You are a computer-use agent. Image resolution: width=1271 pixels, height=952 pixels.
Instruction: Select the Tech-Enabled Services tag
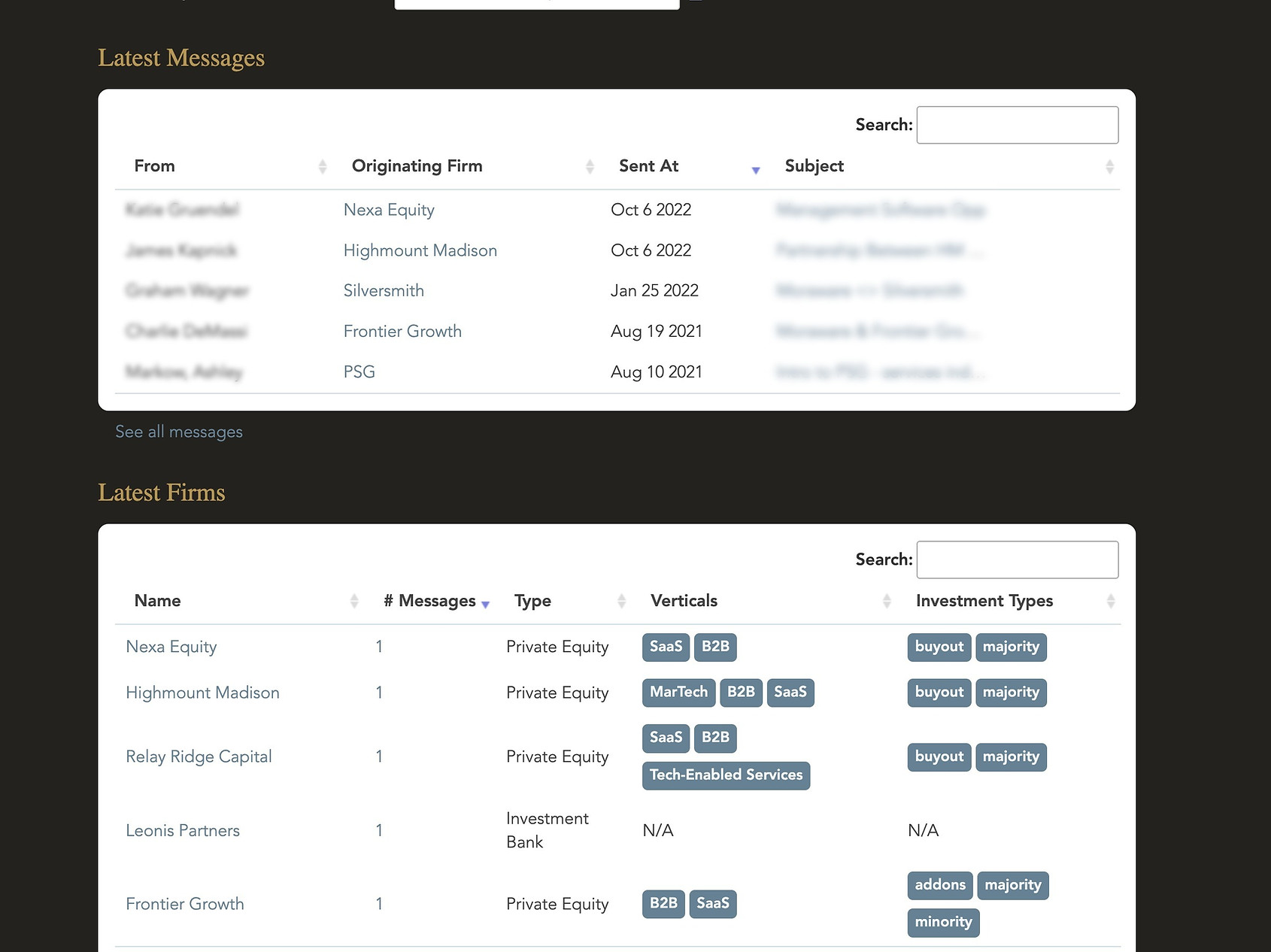click(x=725, y=775)
